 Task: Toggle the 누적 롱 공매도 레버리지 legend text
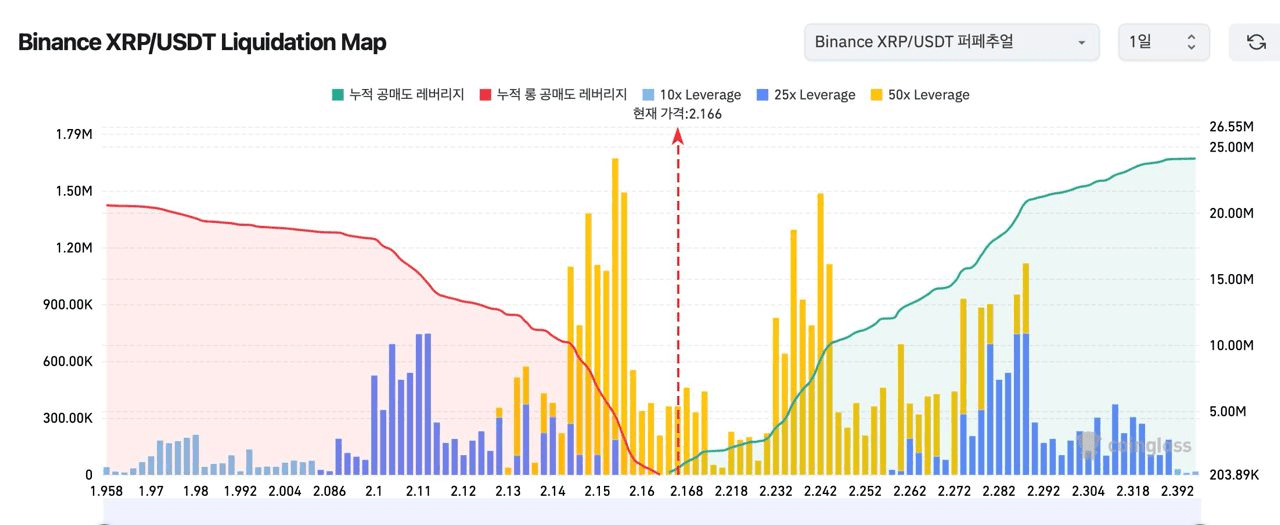(561, 95)
